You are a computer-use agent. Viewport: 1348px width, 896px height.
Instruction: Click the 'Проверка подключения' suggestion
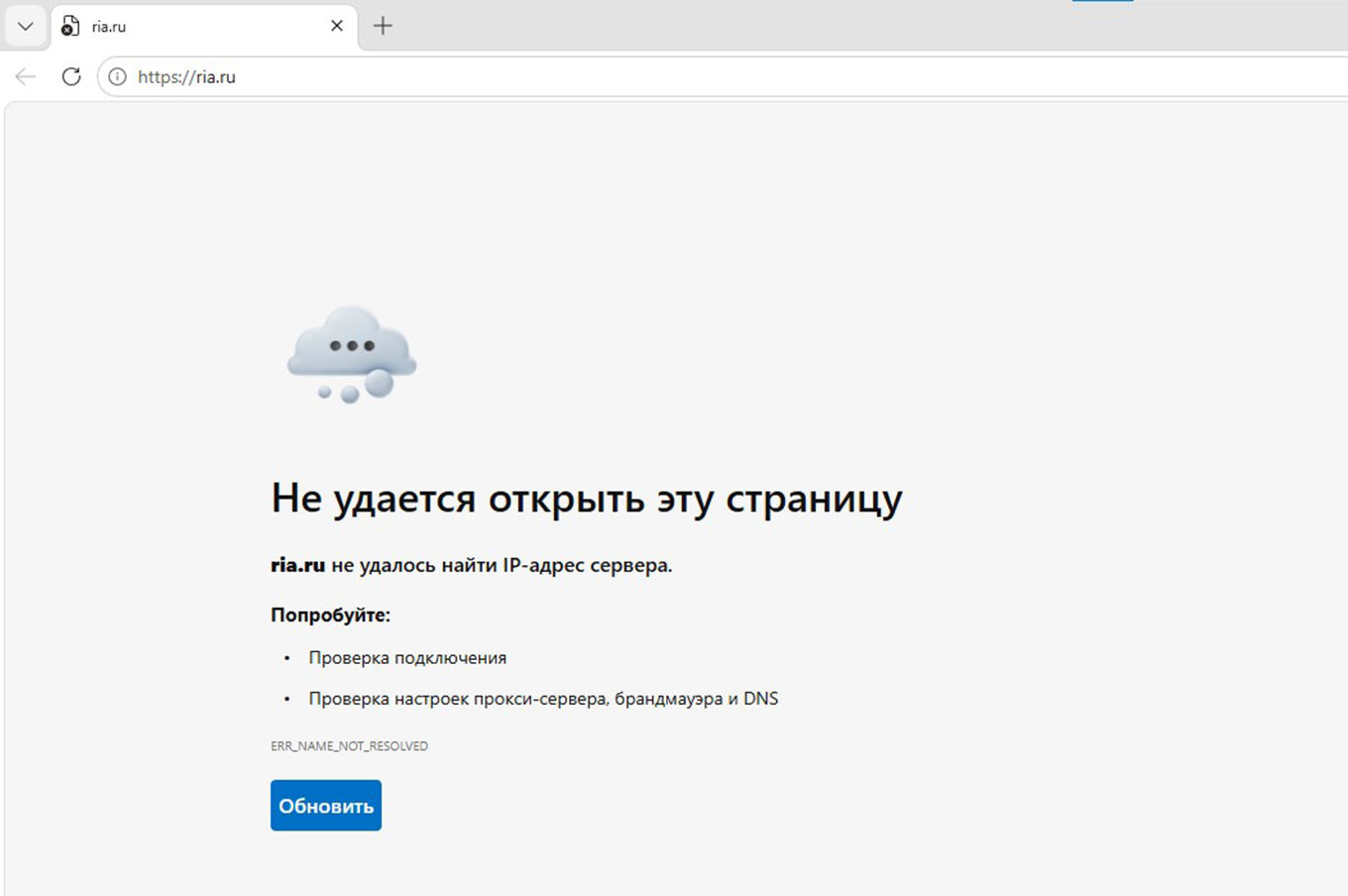click(x=407, y=658)
